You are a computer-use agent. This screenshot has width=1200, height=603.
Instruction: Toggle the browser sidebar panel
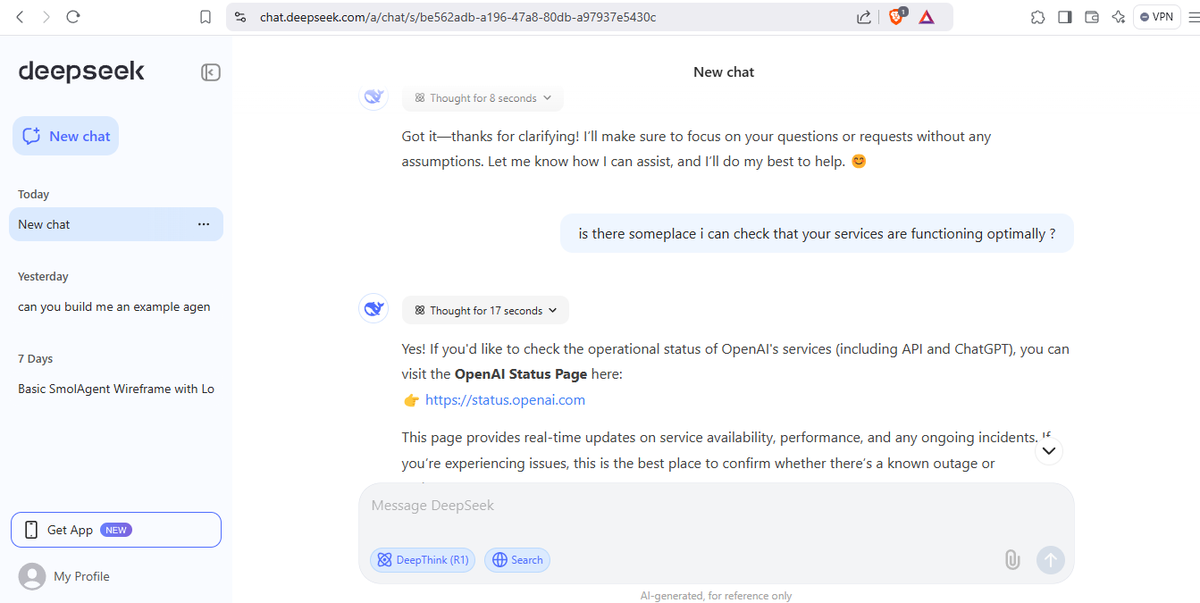point(1065,17)
